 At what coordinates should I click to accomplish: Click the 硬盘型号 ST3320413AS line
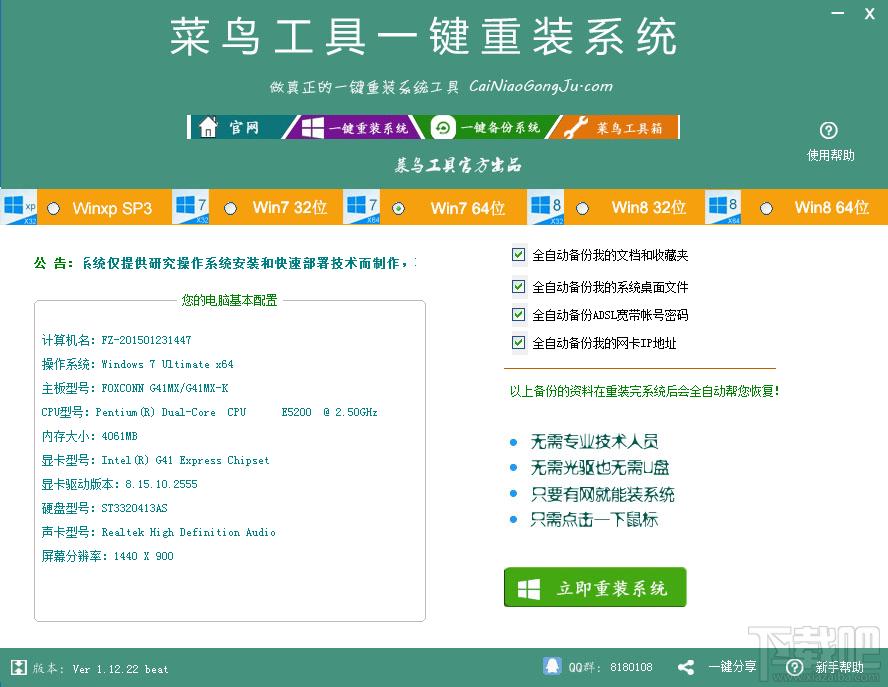(x=105, y=508)
